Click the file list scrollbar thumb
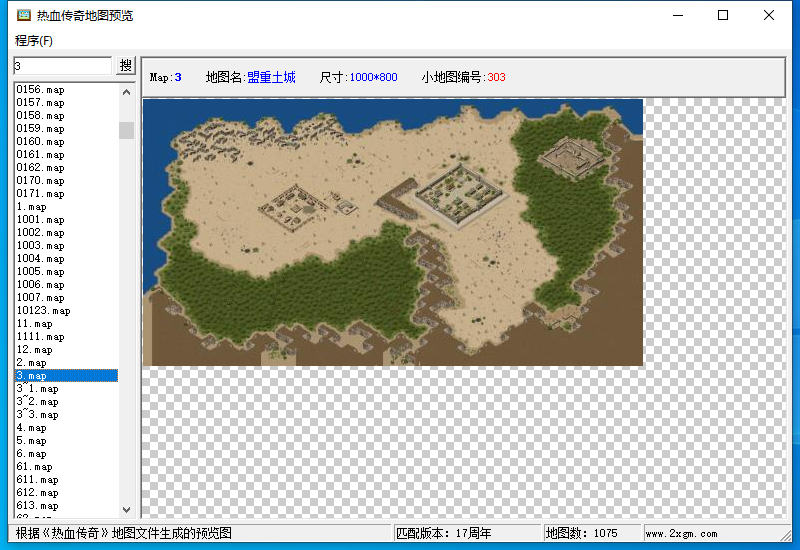Image resolution: width=800 pixels, height=550 pixels. 127,131
